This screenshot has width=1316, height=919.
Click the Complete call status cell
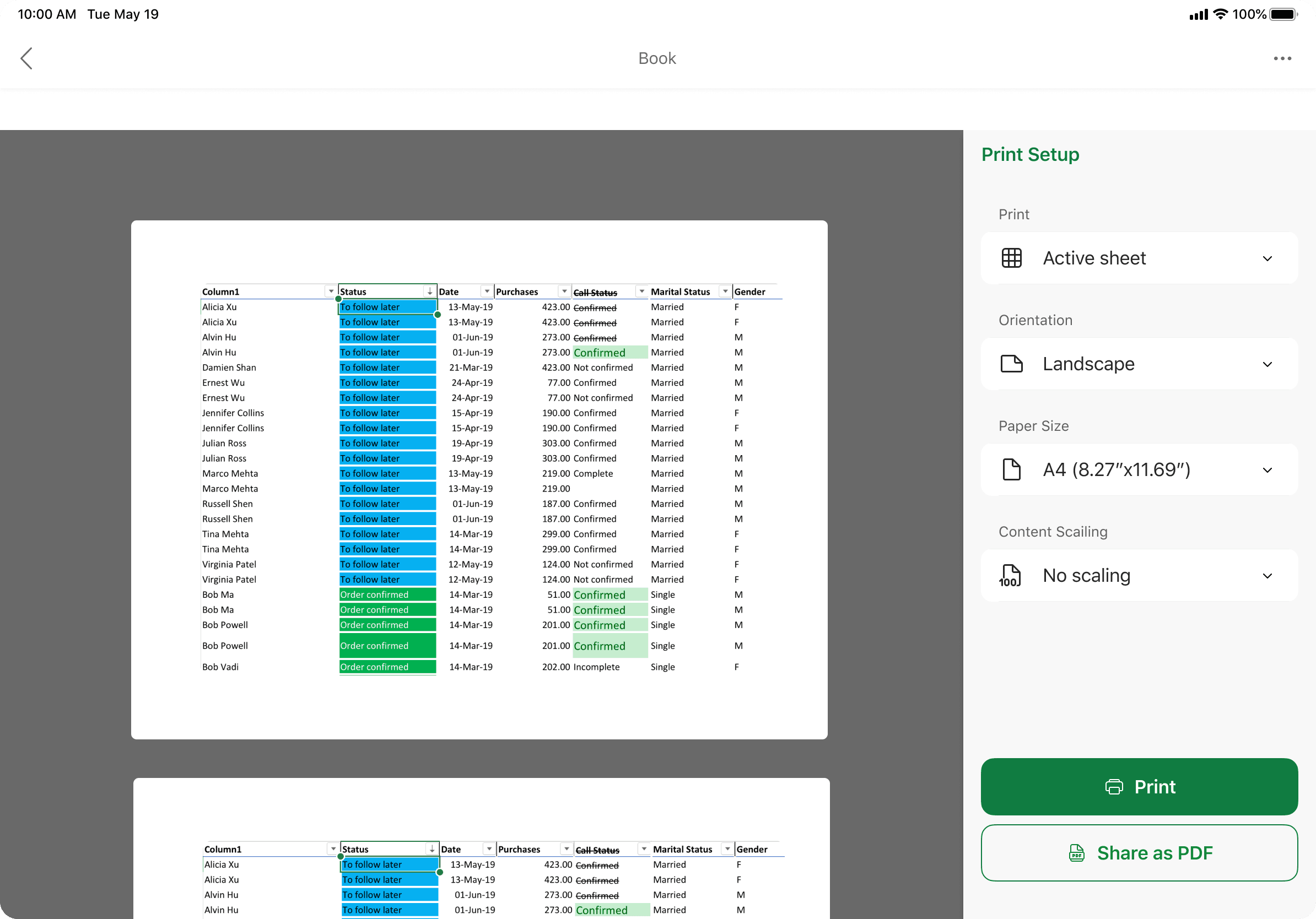click(x=593, y=473)
